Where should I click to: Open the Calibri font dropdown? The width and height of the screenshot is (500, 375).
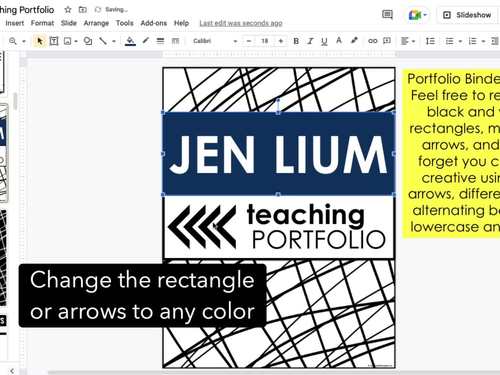(x=215, y=41)
